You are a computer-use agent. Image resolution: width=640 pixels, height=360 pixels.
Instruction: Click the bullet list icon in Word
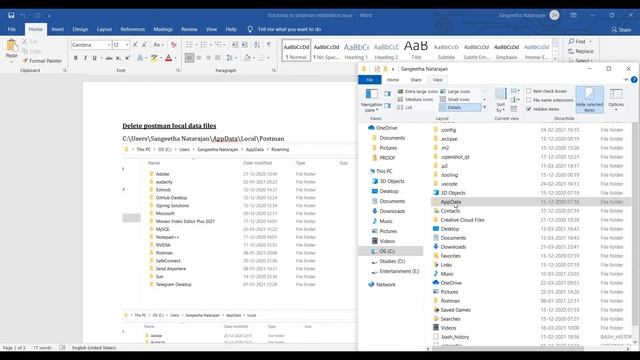(x=189, y=44)
